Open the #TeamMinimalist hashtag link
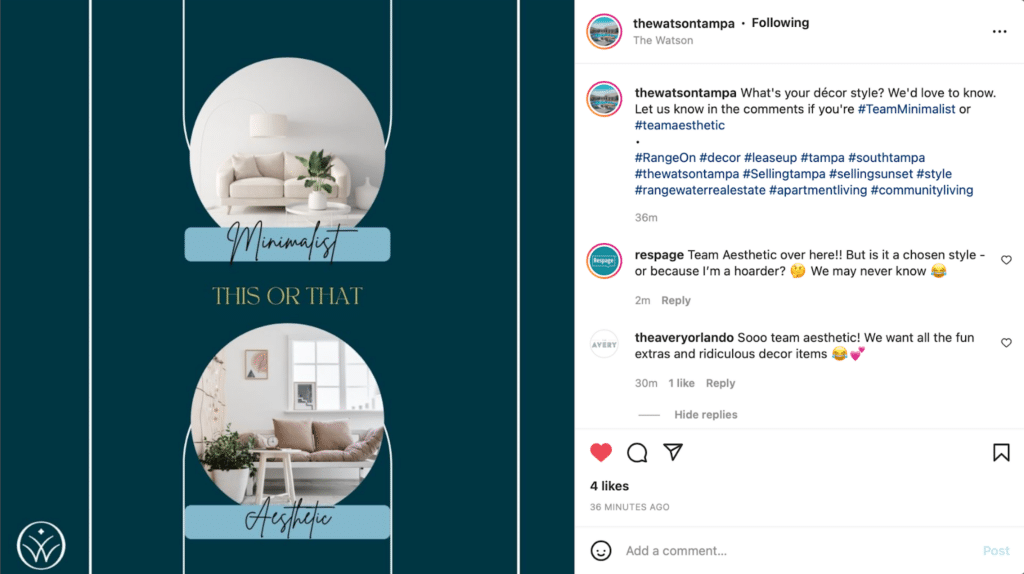 (906, 109)
